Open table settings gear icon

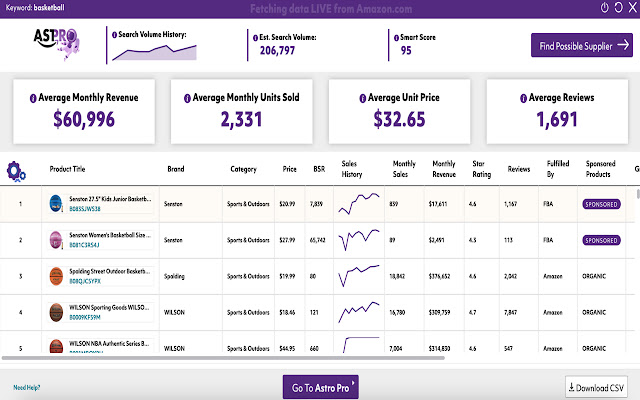tap(16, 171)
